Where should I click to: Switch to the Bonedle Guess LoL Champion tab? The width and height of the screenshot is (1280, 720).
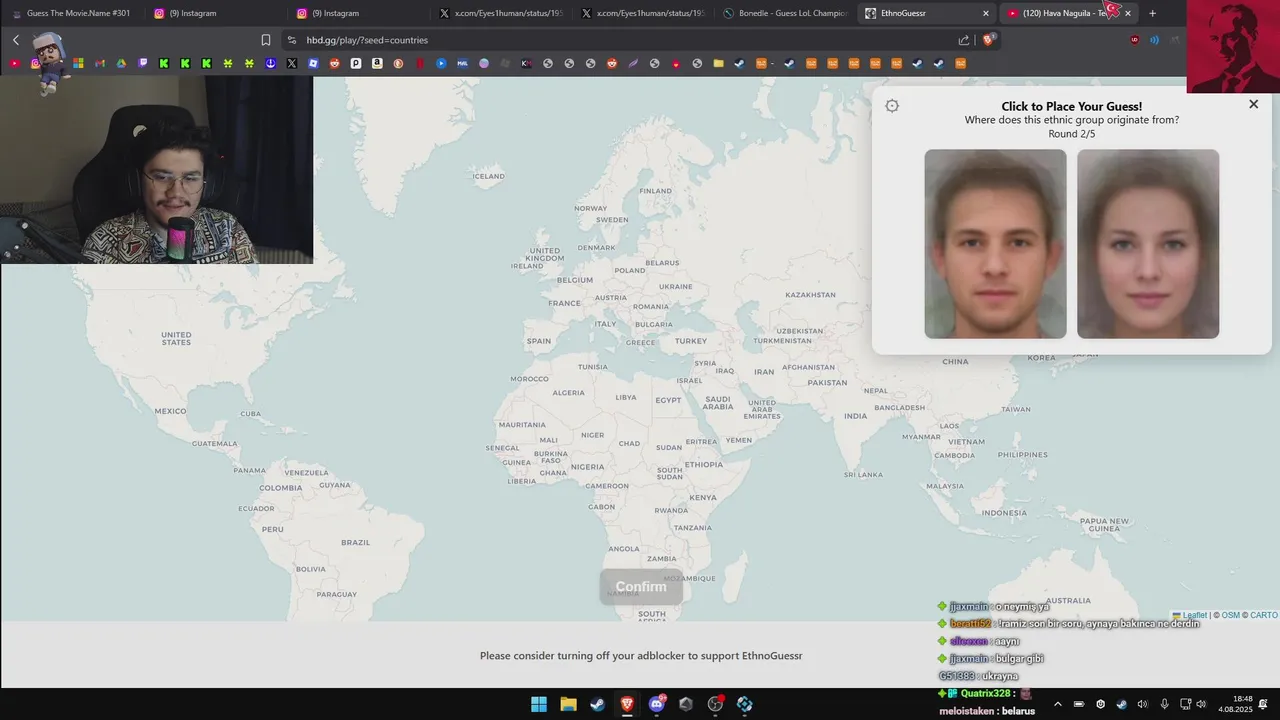coord(785,13)
